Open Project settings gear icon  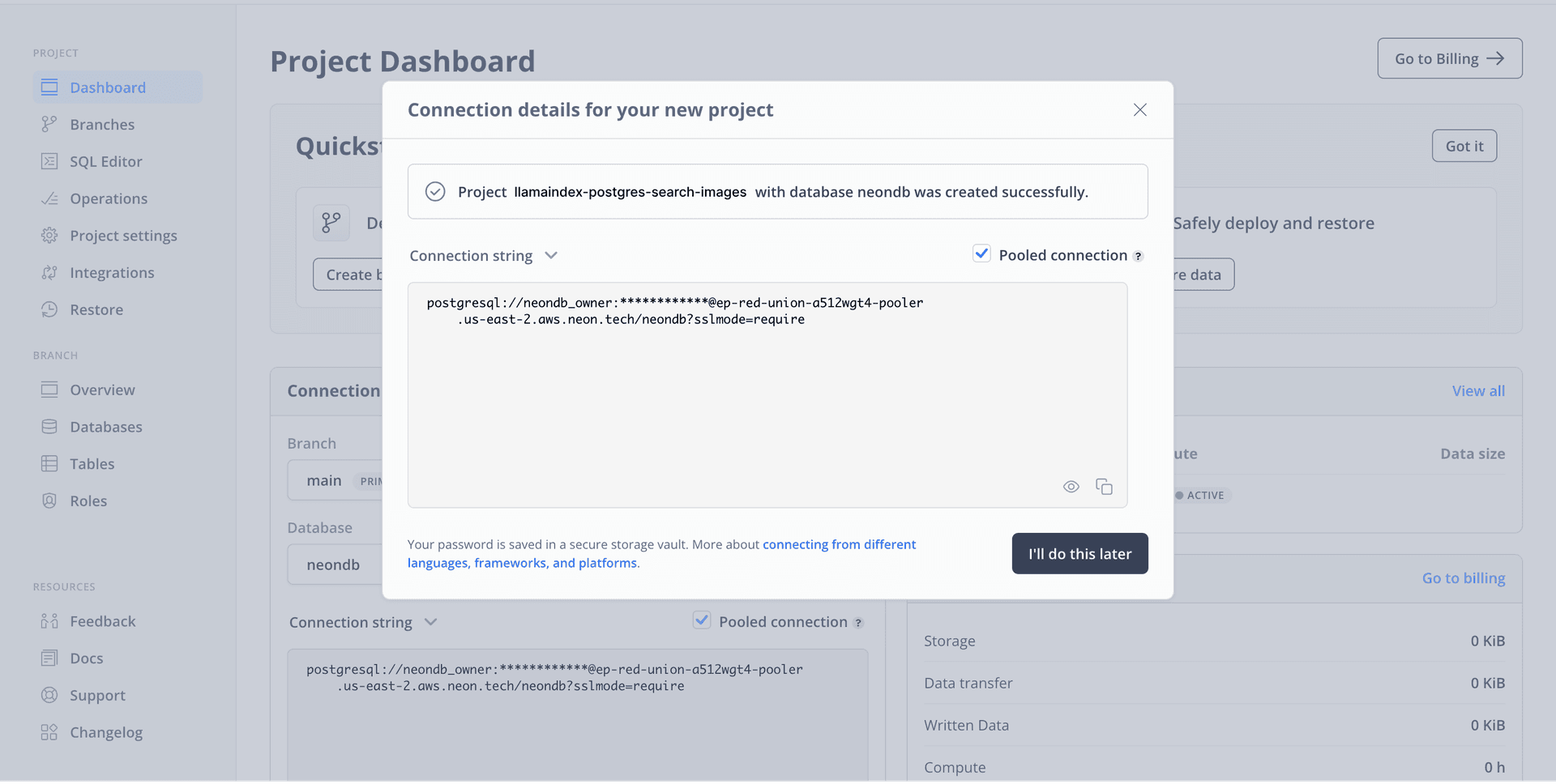coord(49,236)
